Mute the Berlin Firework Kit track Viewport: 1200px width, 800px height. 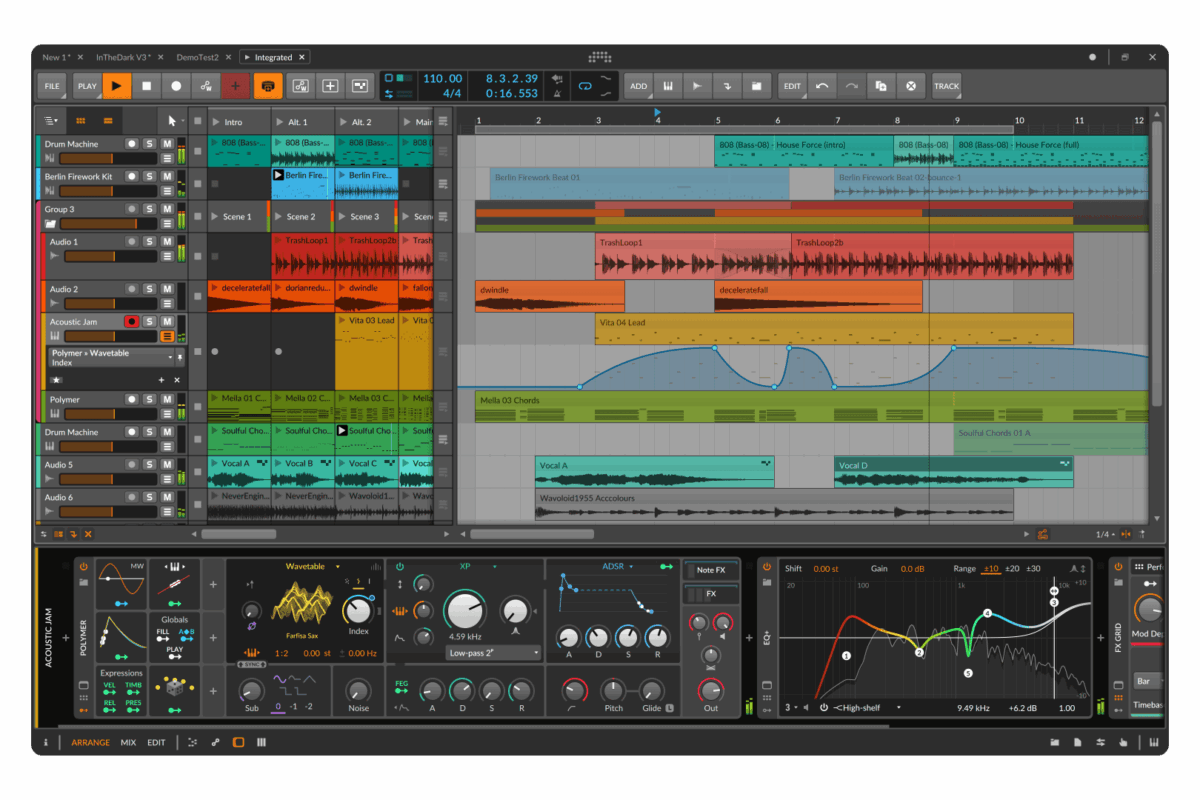168,176
